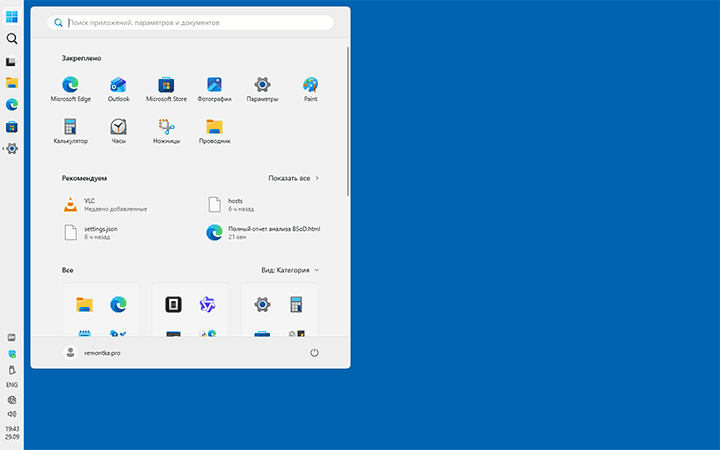
Task: Click the Start button on taskbar
Action: [12, 17]
